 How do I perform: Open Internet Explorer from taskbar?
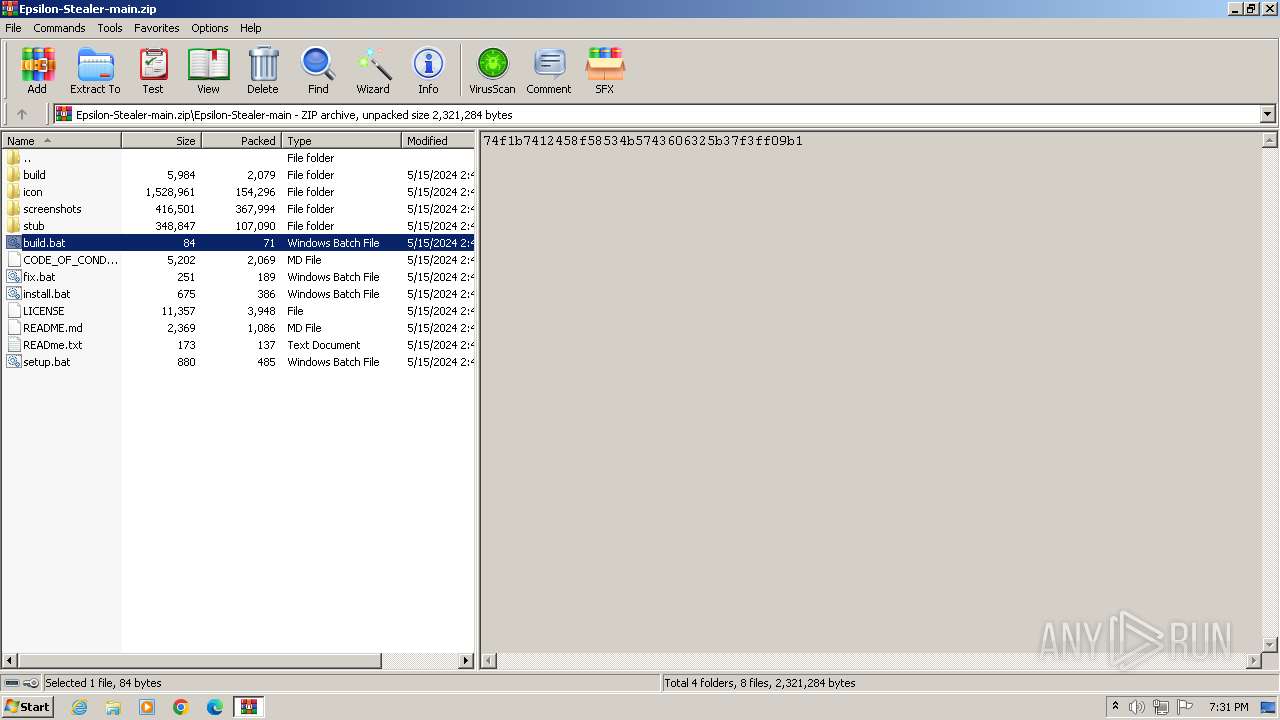pyautogui.click(x=79, y=707)
